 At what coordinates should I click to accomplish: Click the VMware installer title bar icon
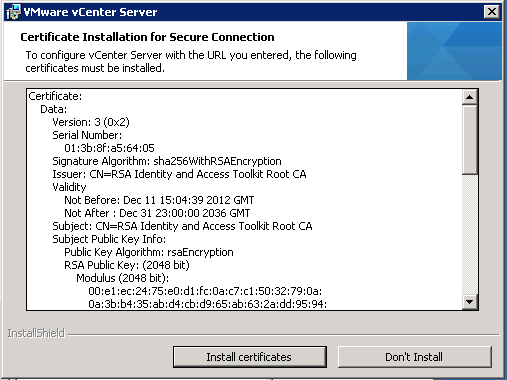13,12
